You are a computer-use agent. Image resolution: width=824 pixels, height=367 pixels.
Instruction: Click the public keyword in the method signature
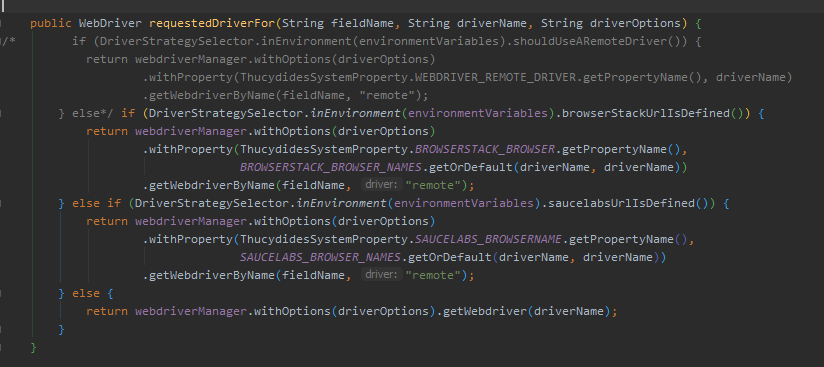(51, 24)
